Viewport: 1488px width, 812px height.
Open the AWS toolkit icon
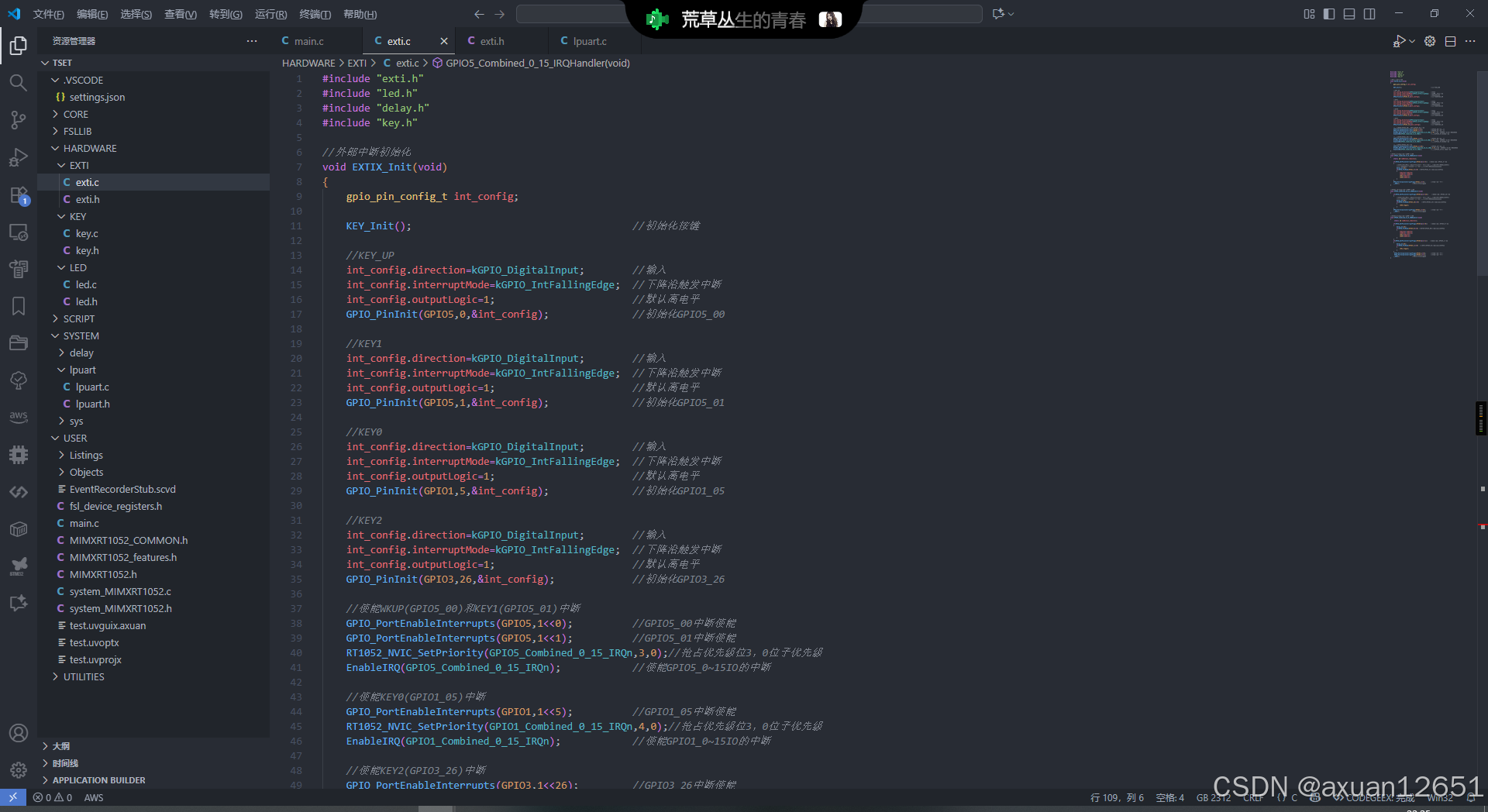(19, 418)
